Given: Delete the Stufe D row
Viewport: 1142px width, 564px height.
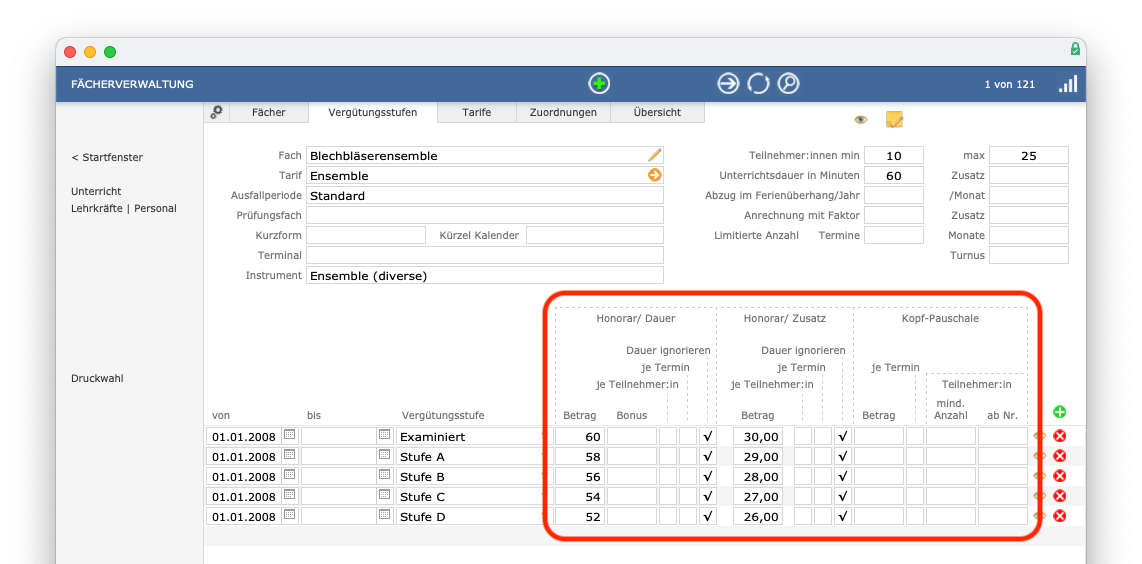Looking at the screenshot, I should [x=1060, y=516].
